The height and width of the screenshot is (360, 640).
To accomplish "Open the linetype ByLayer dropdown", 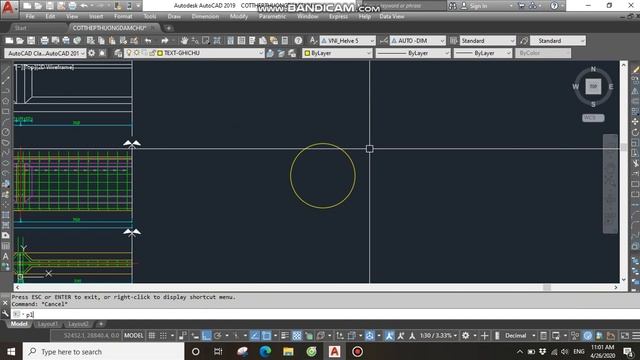I will coord(413,53).
